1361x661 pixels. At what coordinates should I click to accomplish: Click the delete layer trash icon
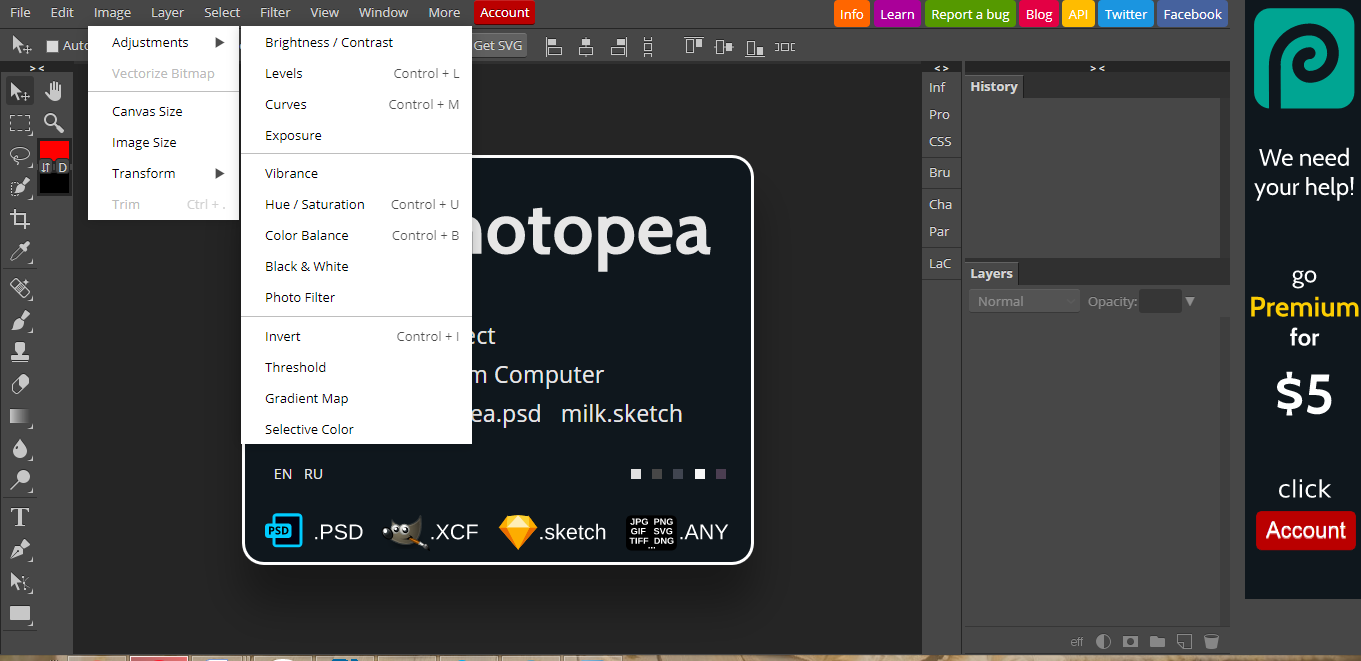1211,641
